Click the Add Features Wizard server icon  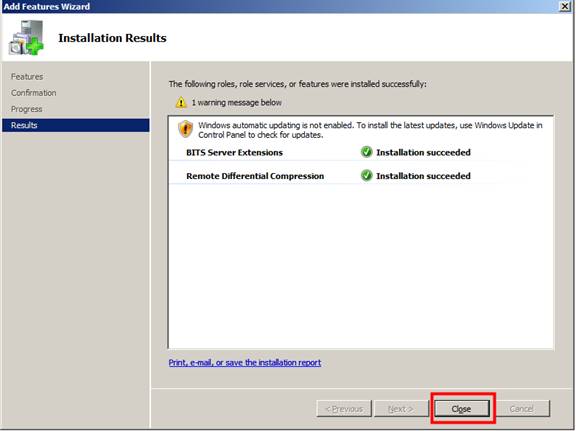coord(26,38)
